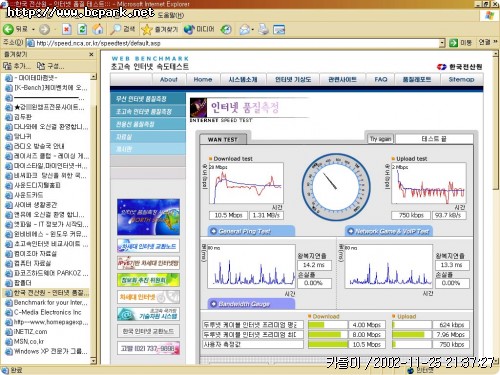The width and height of the screenshot is (500, 375).
Task: Open the Mail button dropdown arrow
Action: 253,30
